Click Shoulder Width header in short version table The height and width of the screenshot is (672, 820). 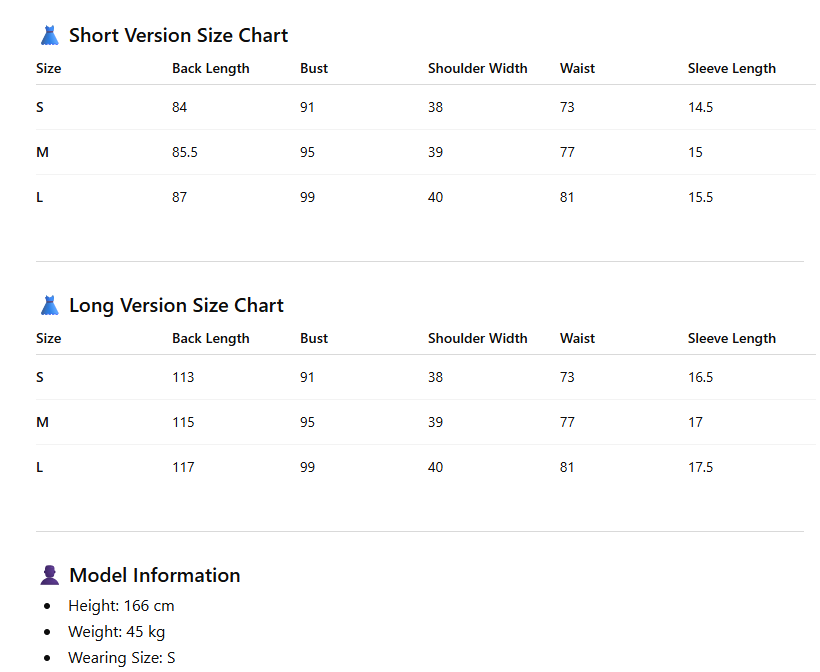(x=477, y=69)
